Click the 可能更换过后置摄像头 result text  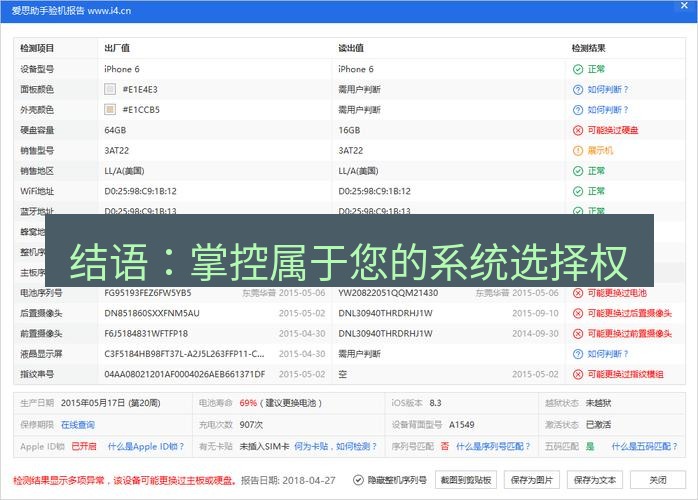(629, 313)
